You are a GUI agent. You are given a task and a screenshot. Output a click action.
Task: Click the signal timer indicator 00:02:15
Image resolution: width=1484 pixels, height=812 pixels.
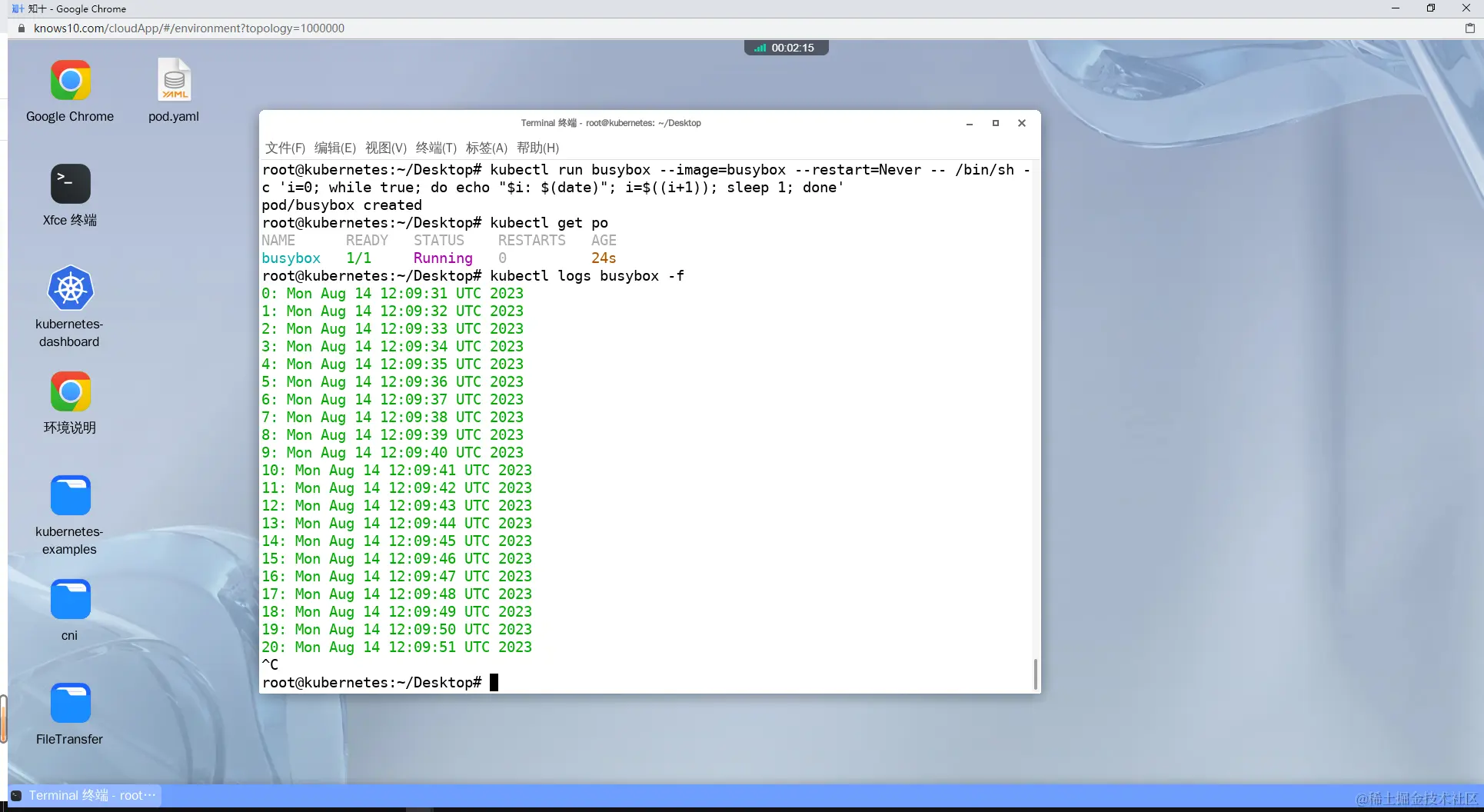[786, 48]
